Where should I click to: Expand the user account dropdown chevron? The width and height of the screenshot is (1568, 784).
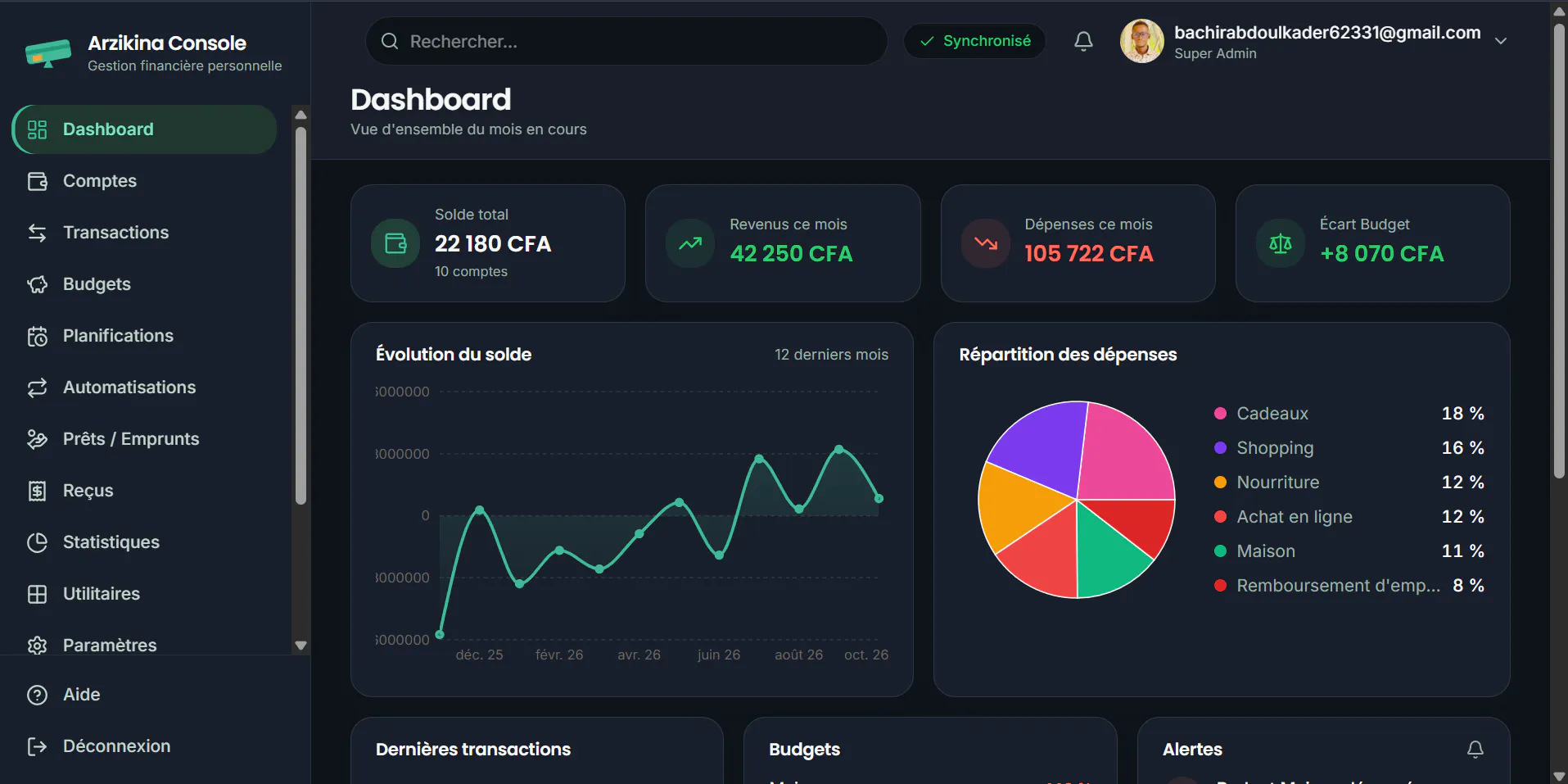click(1500, 41)
